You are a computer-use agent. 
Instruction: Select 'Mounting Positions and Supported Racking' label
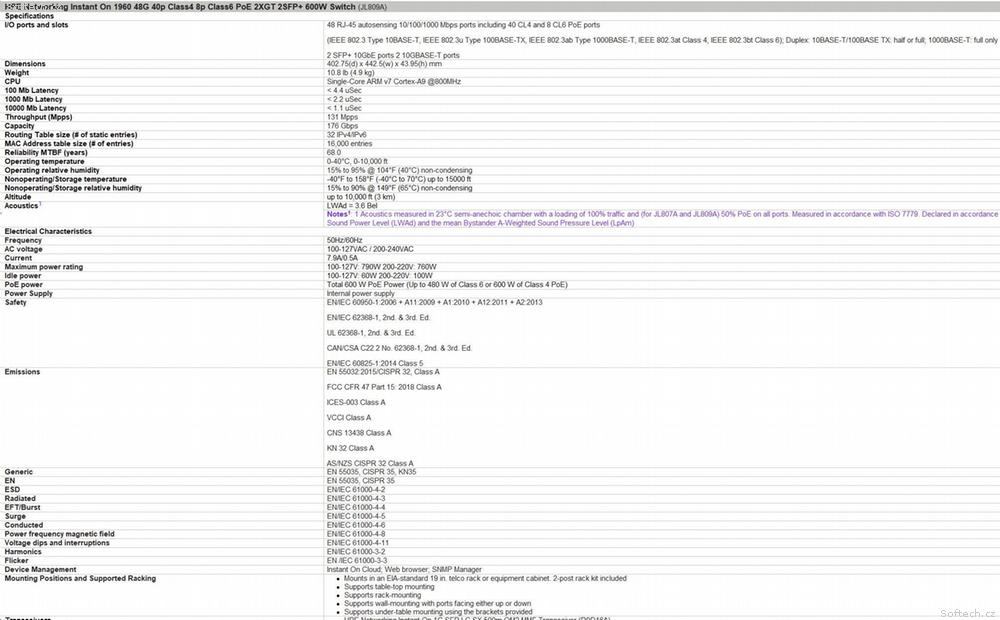pos(80,579)
